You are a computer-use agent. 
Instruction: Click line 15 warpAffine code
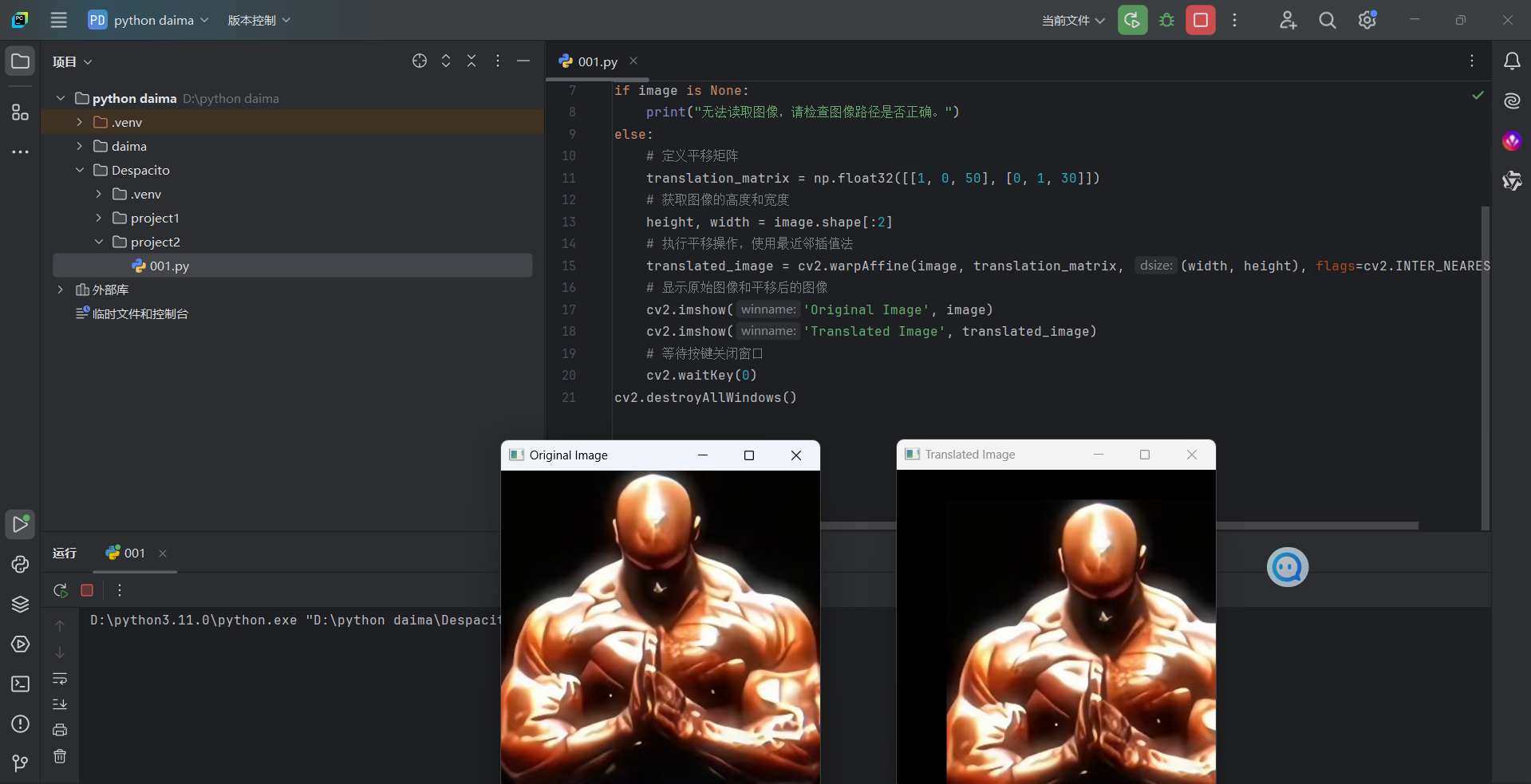[1067, 266]
